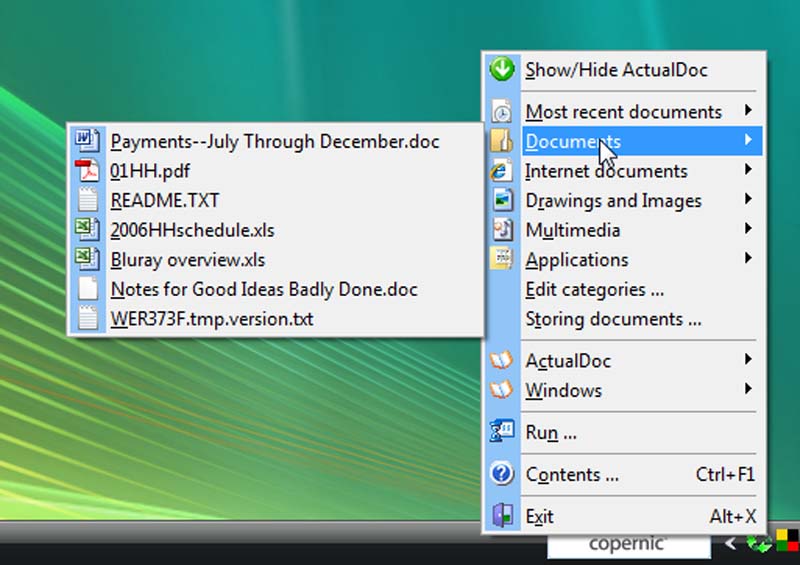Show hidden tray icons with the chevron

pyautogui.click(x=731, y=544)
